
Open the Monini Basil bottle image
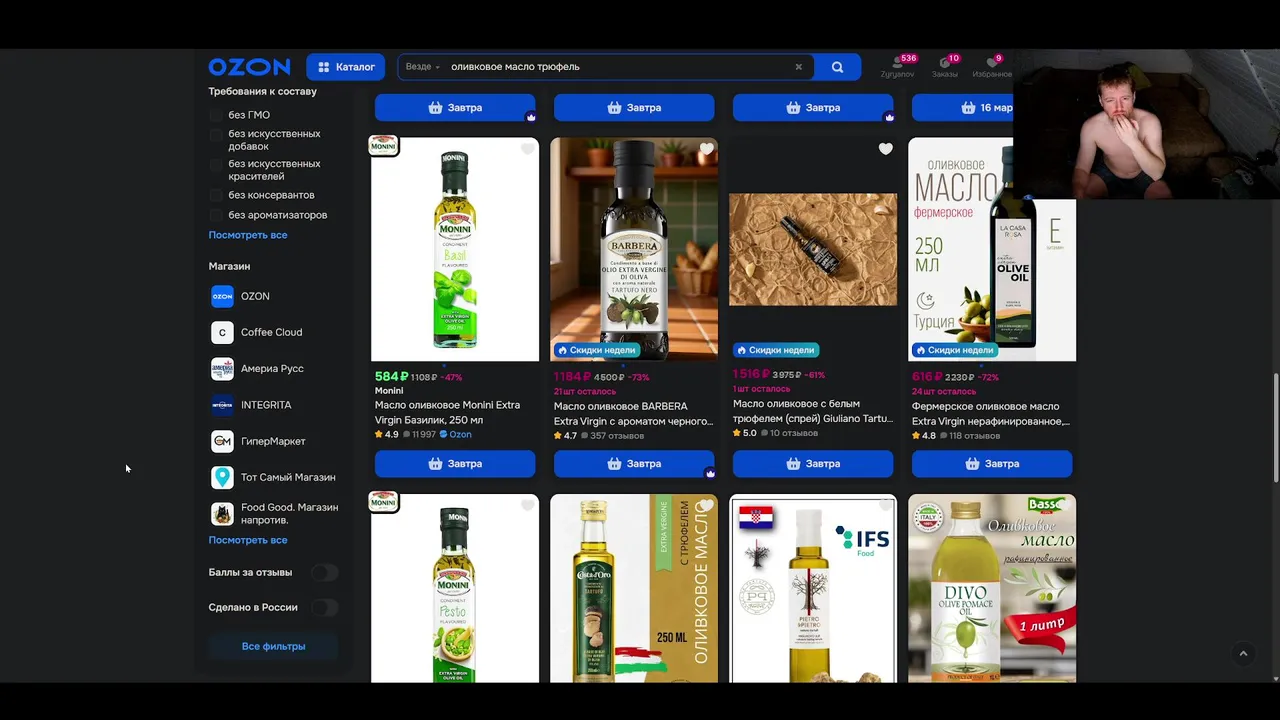(455, 249)
